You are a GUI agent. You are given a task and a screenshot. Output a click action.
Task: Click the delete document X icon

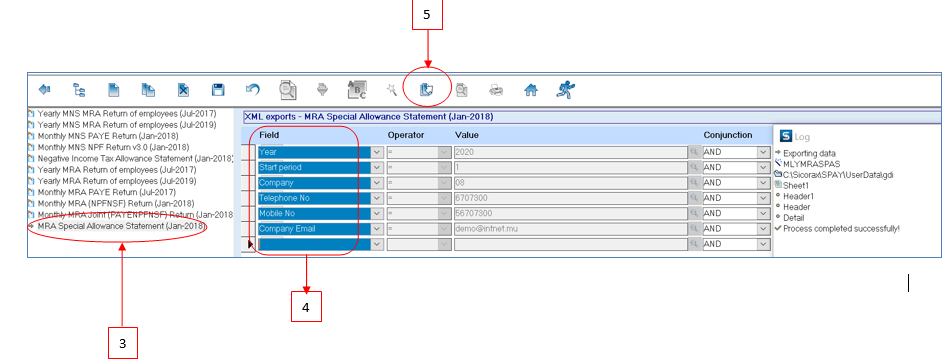point(183,90)
